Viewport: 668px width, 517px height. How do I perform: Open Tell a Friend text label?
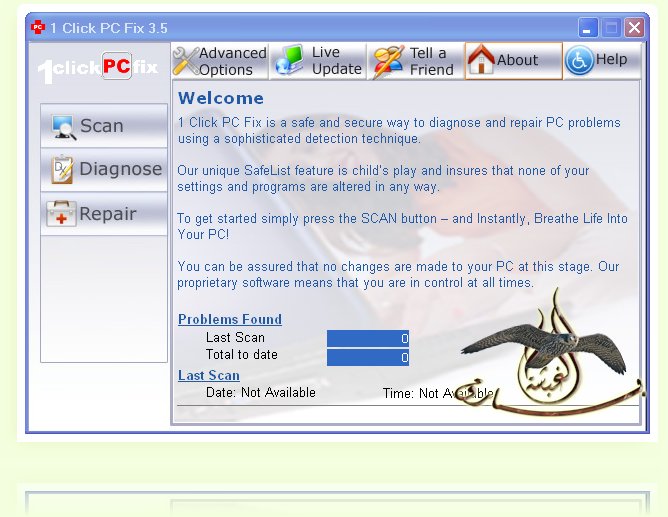pos(432,61)
